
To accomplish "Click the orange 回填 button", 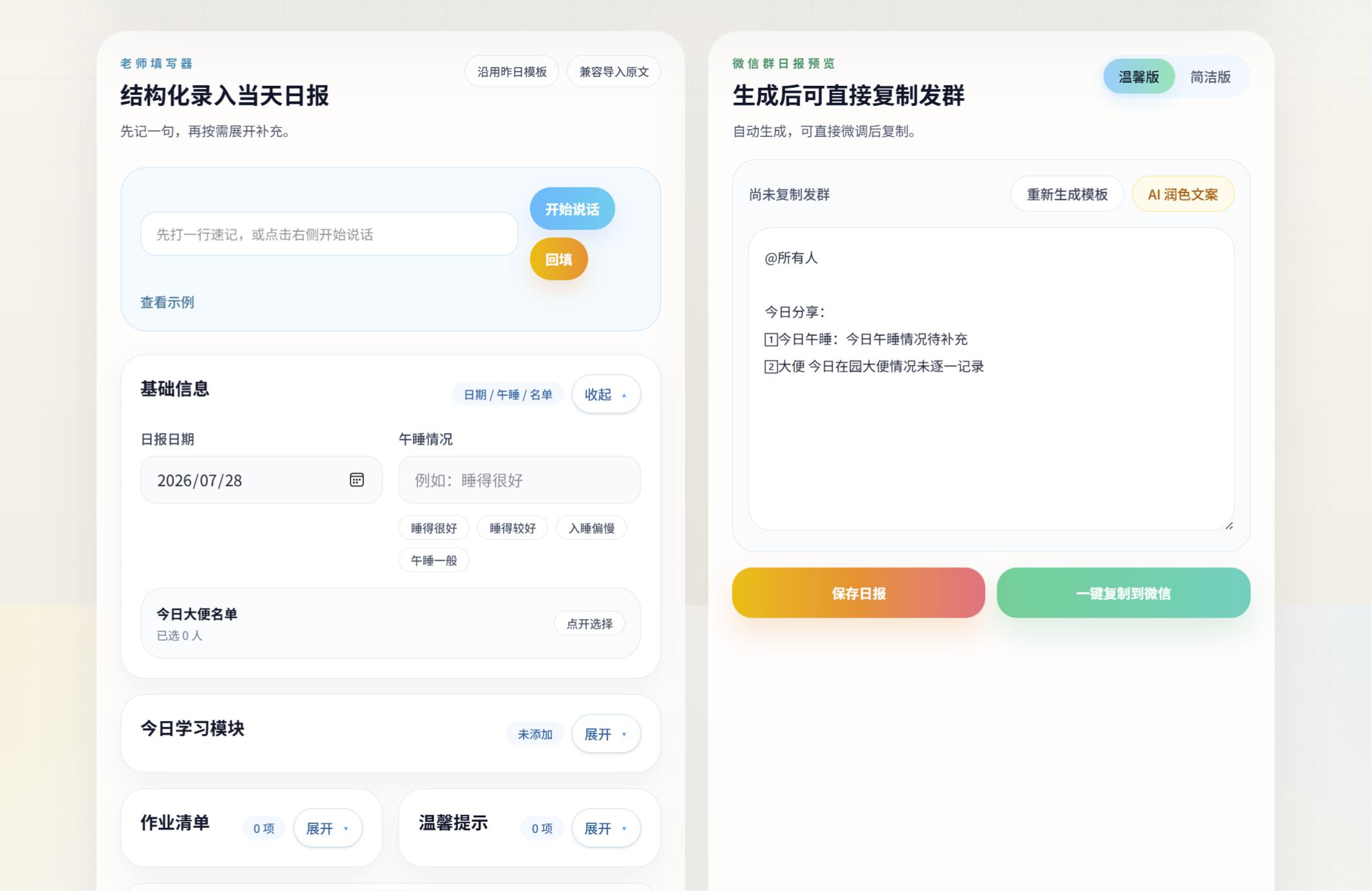I will click(x=559, y=259).
